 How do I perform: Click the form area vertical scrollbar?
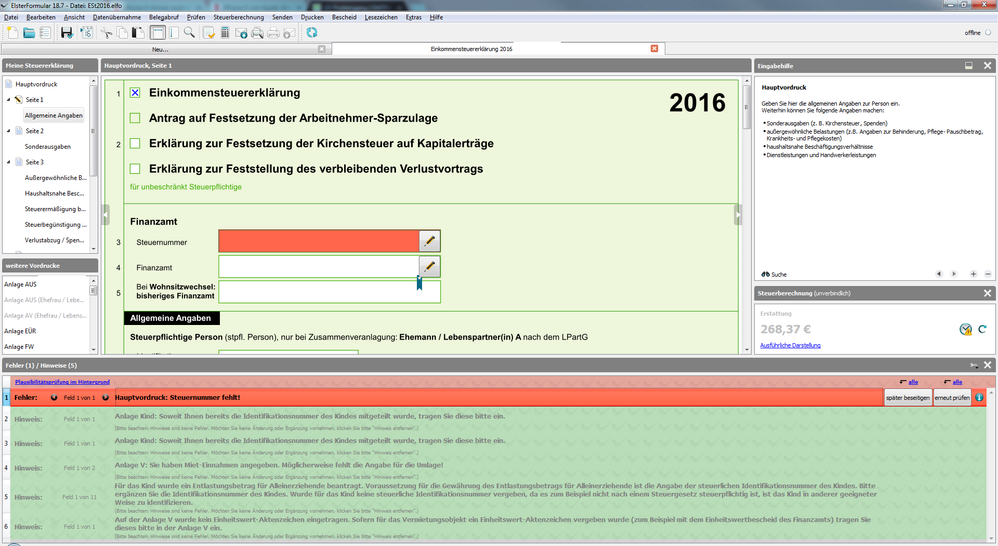747,214
